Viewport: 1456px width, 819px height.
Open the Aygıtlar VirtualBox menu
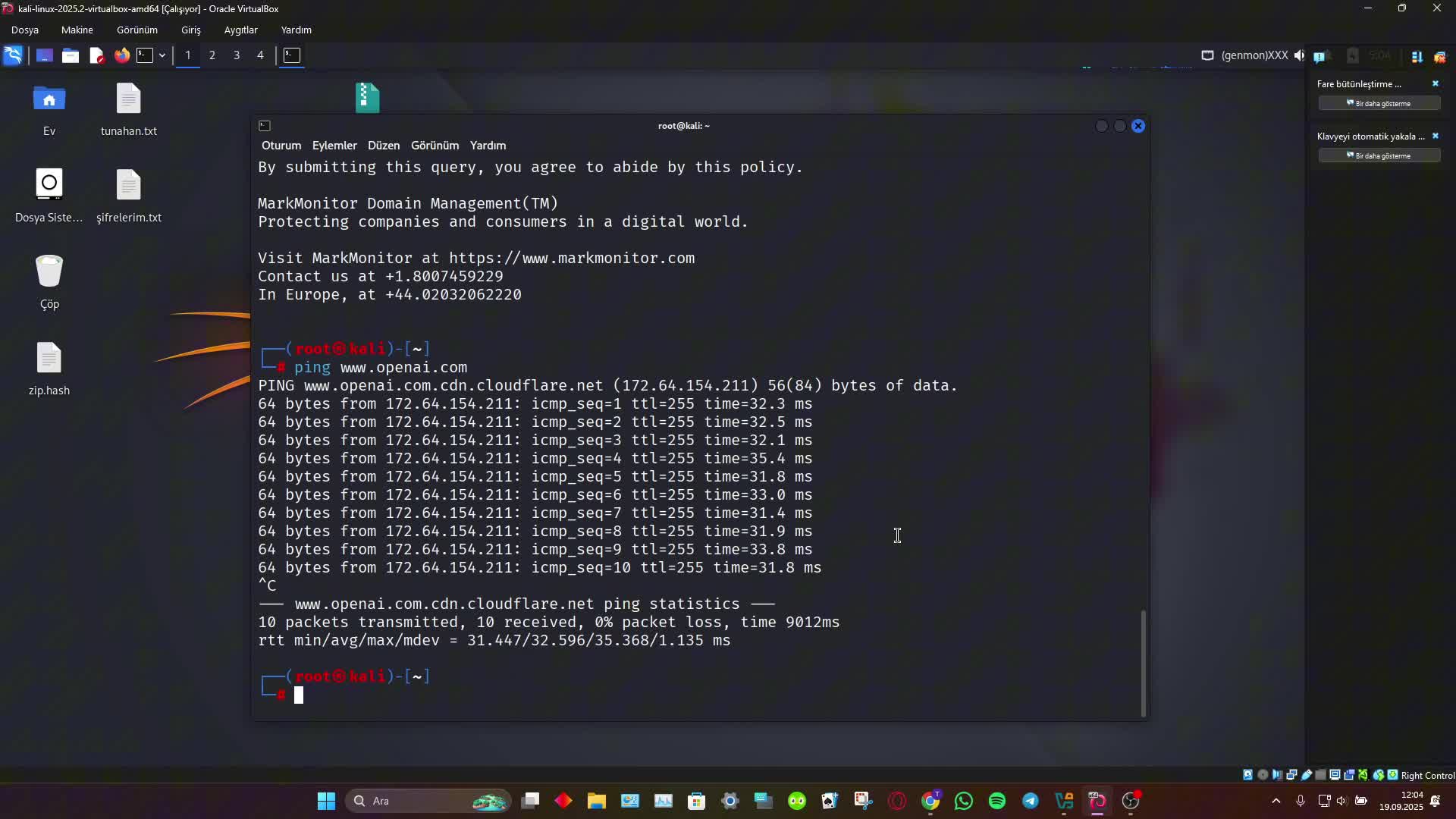240,30
